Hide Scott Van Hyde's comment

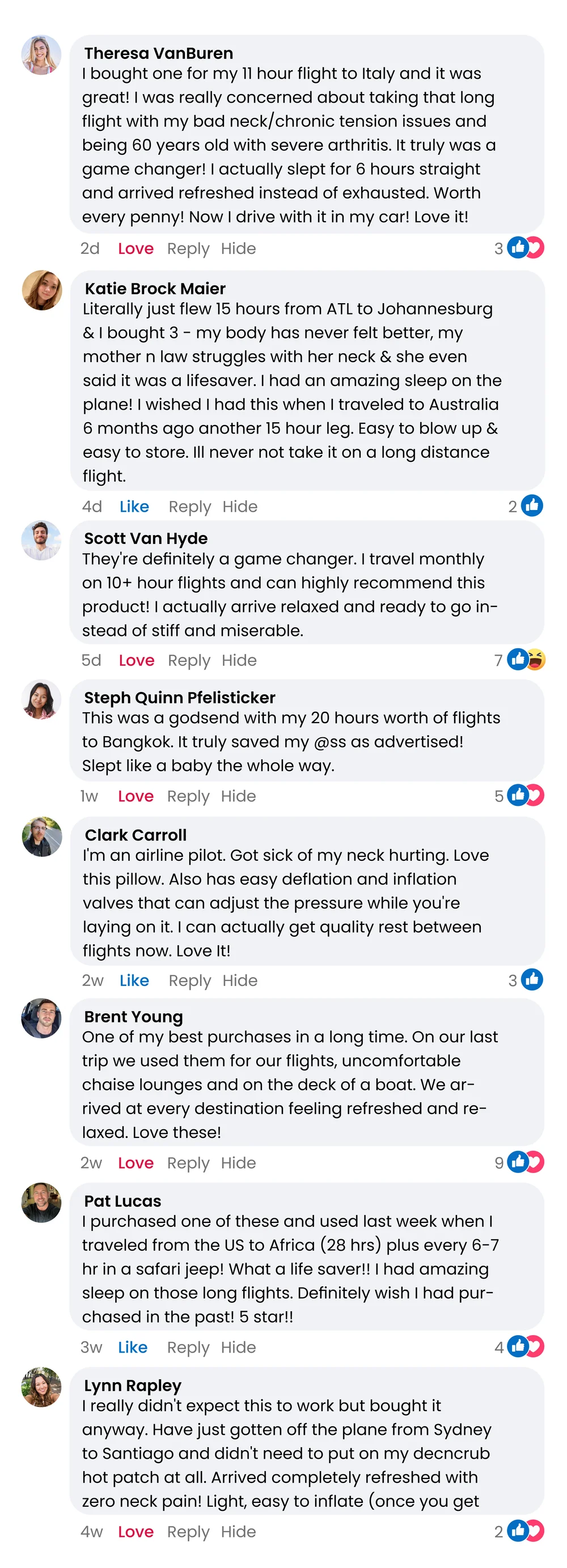pyautogui.click(x=239, y=660)
